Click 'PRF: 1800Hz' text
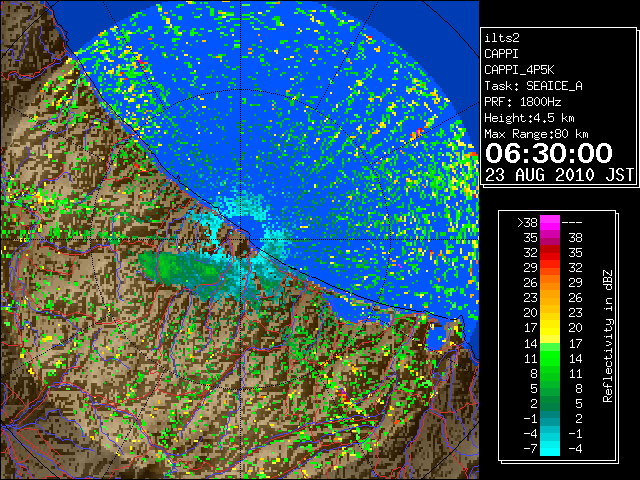Viewport: 640px width, 480px height. (x=522, y=102)
